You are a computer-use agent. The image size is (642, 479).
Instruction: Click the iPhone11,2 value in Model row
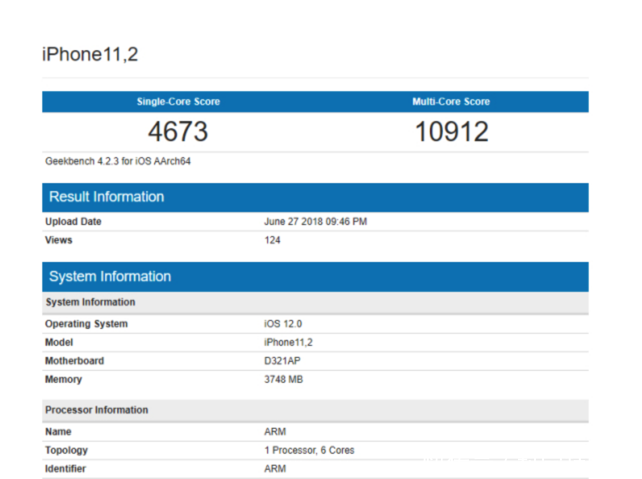click(290, 342)
